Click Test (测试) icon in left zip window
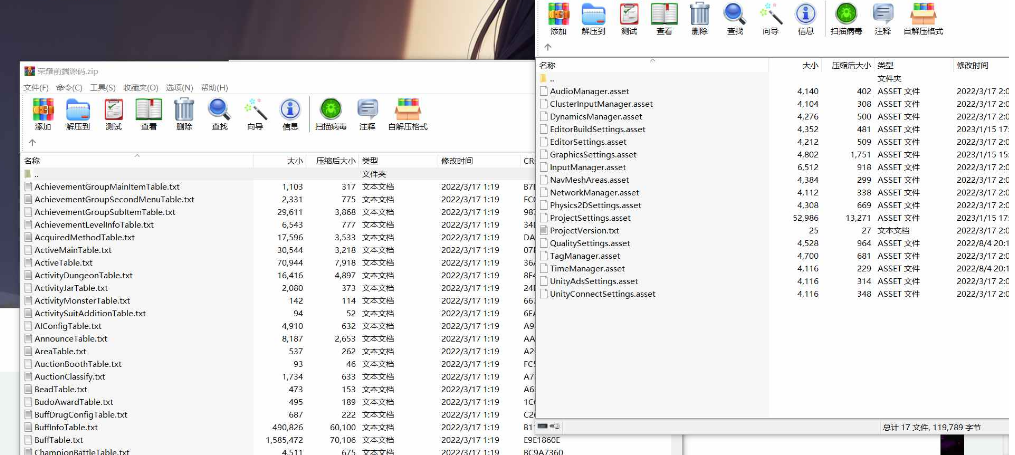Screen dimensions: 1015x455 (114, 112)
